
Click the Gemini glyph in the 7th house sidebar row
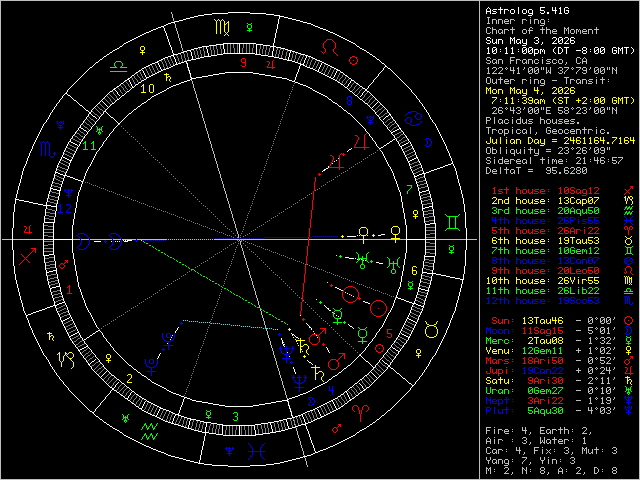coord(629,251)
